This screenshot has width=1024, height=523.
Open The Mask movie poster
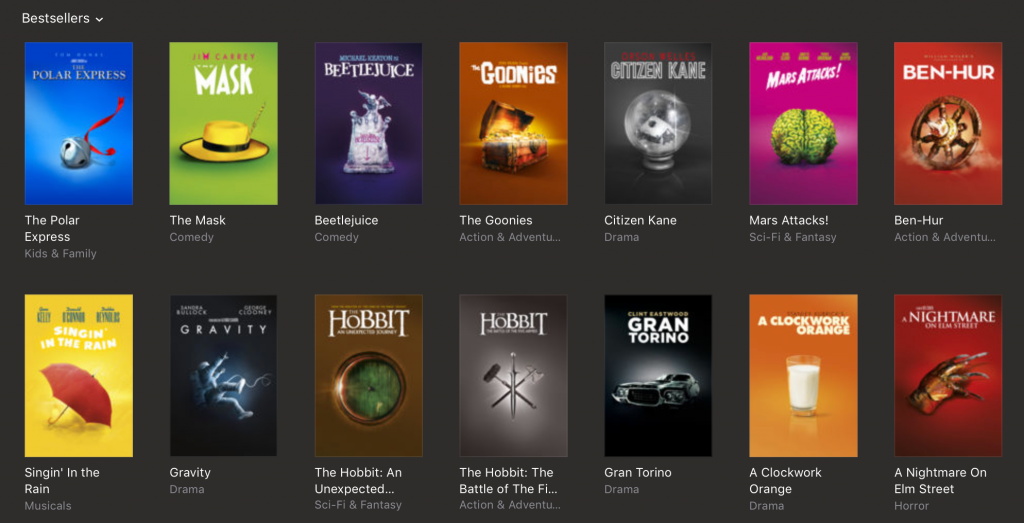pyautogui.click(x=223, y=123)
